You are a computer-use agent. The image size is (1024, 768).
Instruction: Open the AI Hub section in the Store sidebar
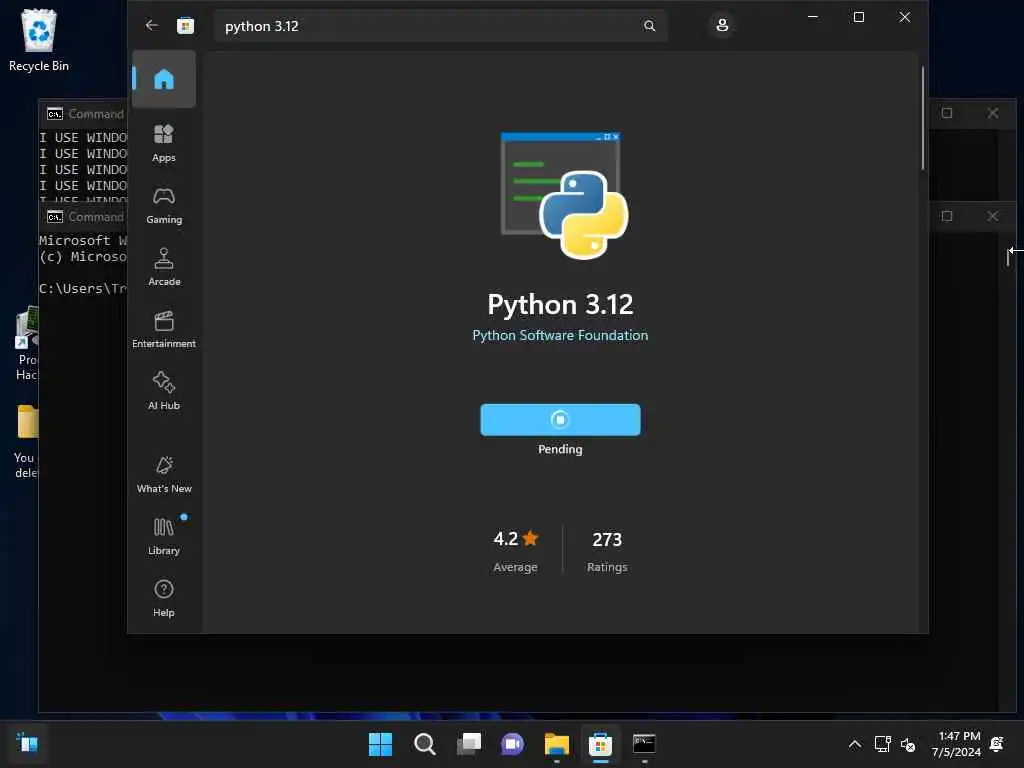click(164, 391)
